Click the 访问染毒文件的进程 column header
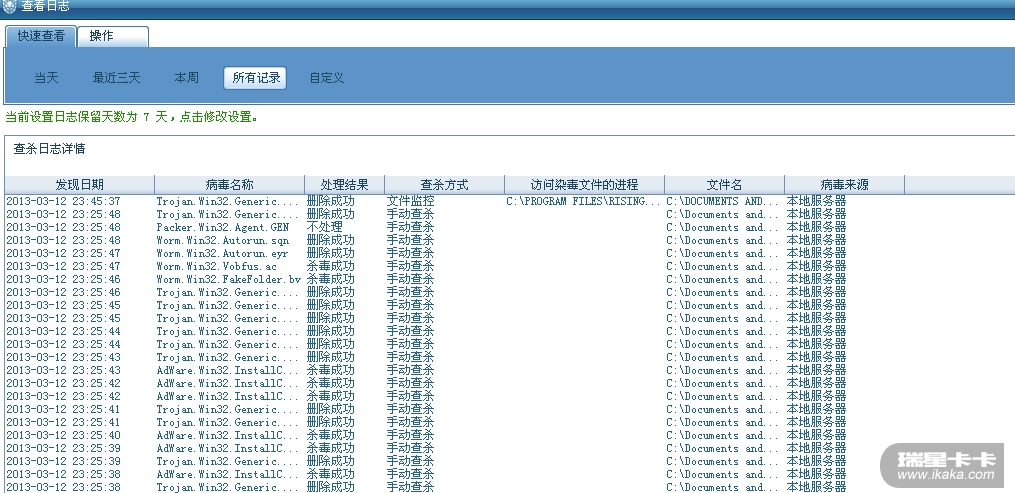This screenshot has width=1015, height=493. [x=585, y=184]
